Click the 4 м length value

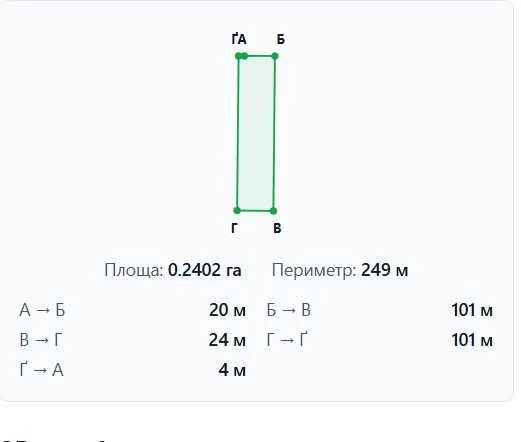click(232, 370)
